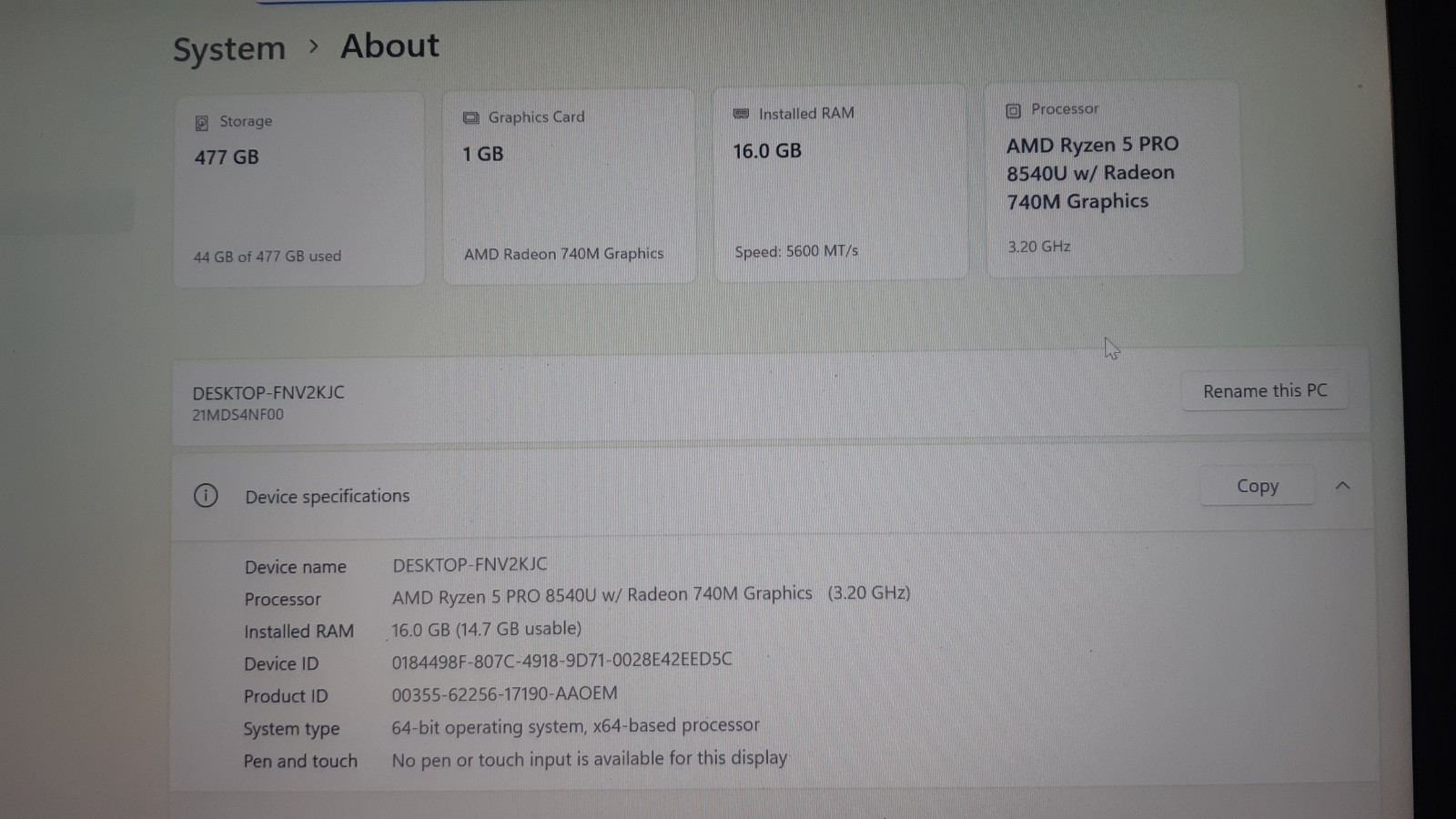Copy the device specifications
Viewport: 1456px width, 819px height.
[x=1257, y=486]
